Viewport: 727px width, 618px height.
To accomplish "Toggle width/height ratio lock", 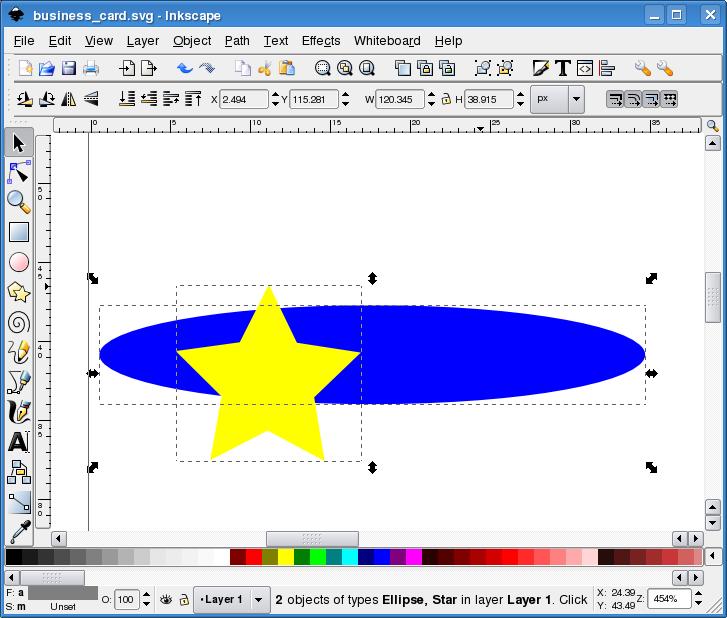I will [446, 99].
